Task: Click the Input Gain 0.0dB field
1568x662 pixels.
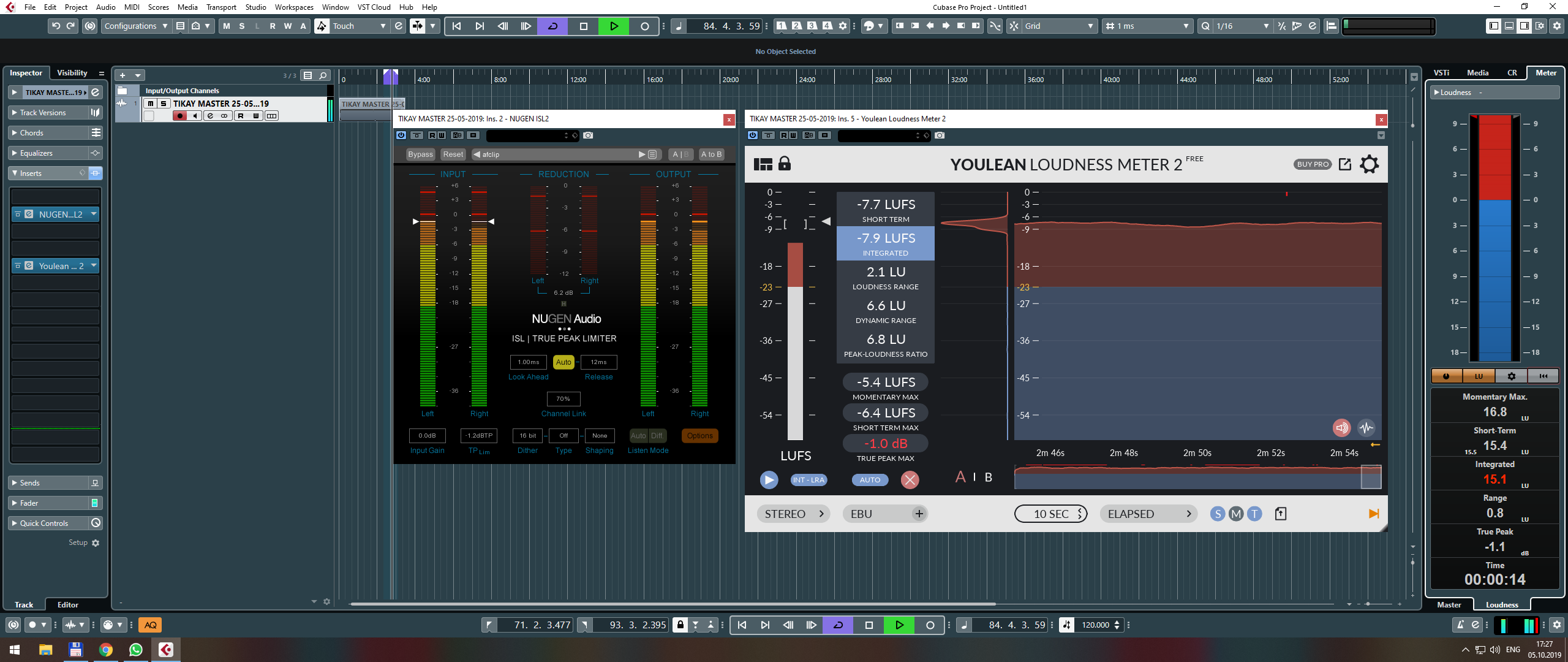Action: (427, 436)
